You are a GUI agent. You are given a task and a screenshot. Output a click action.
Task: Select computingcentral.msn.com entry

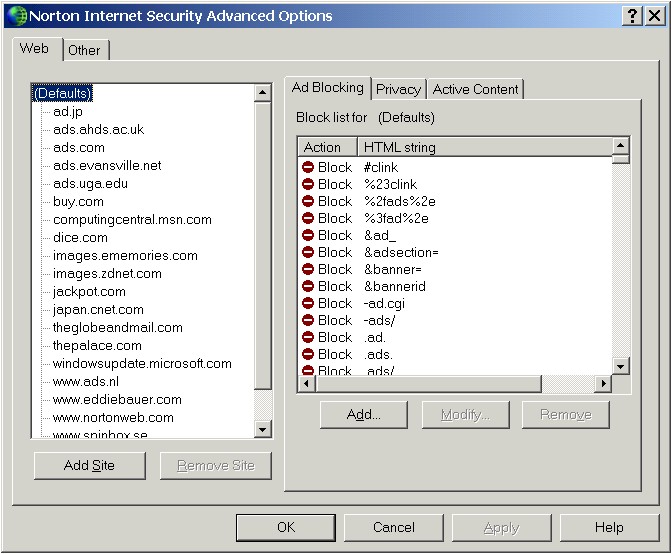[x=132, y=219]
